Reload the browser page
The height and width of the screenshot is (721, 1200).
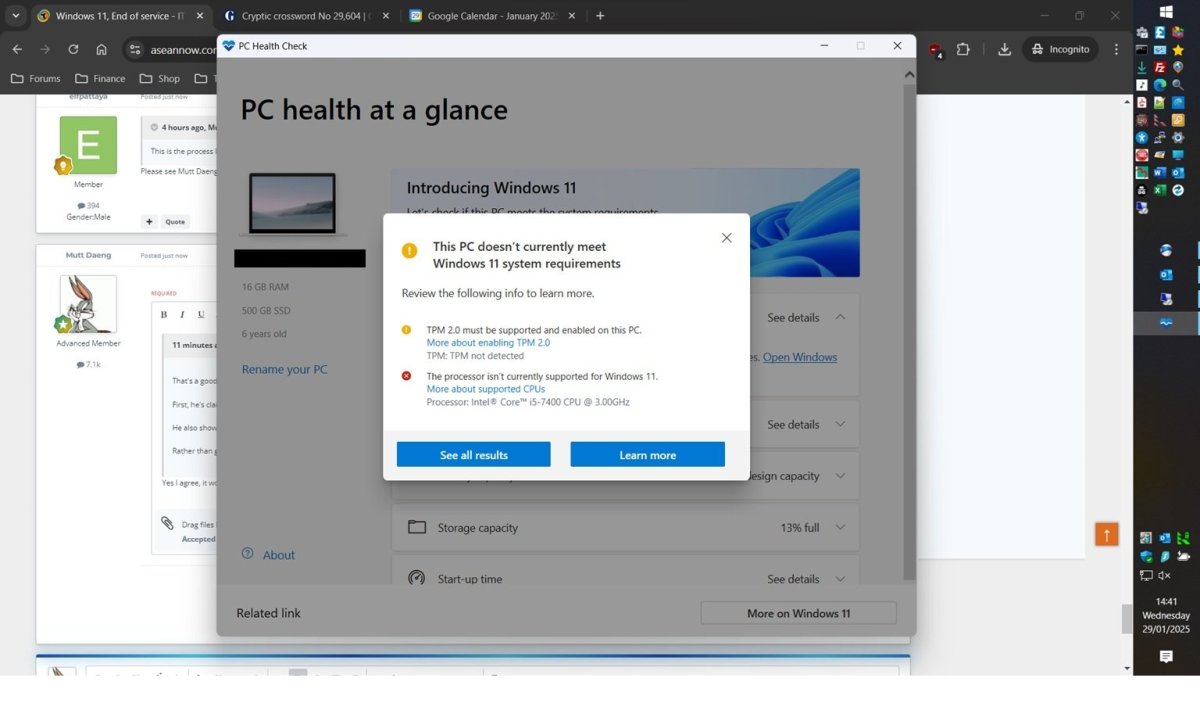73,49
